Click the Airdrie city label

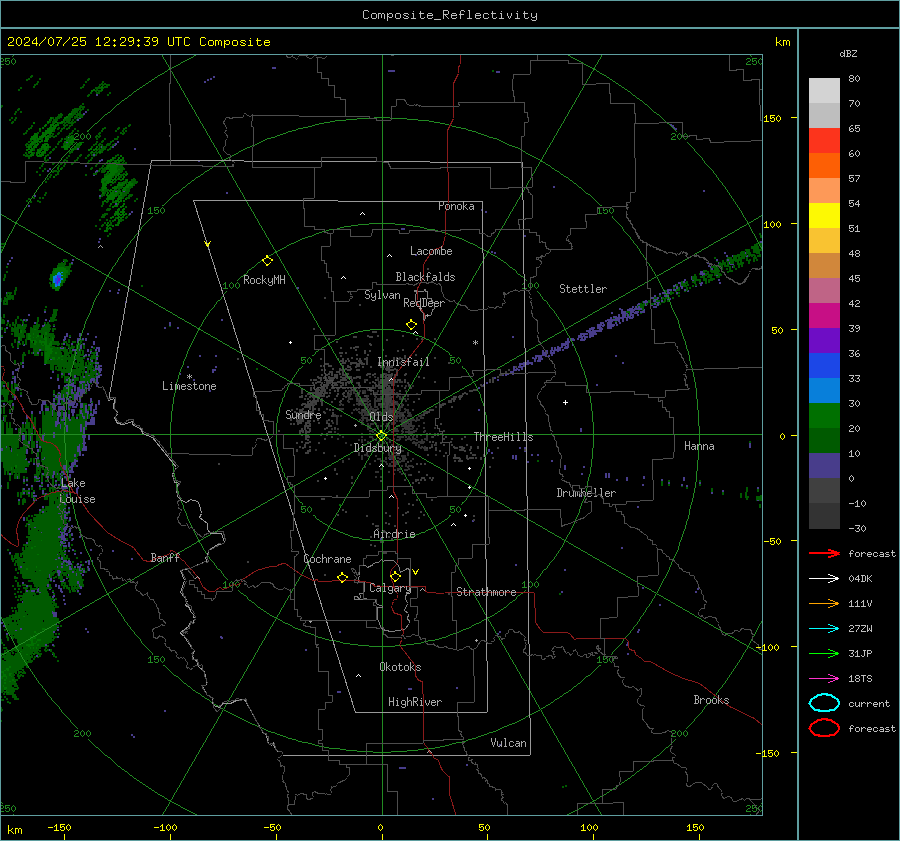[394, 534]
